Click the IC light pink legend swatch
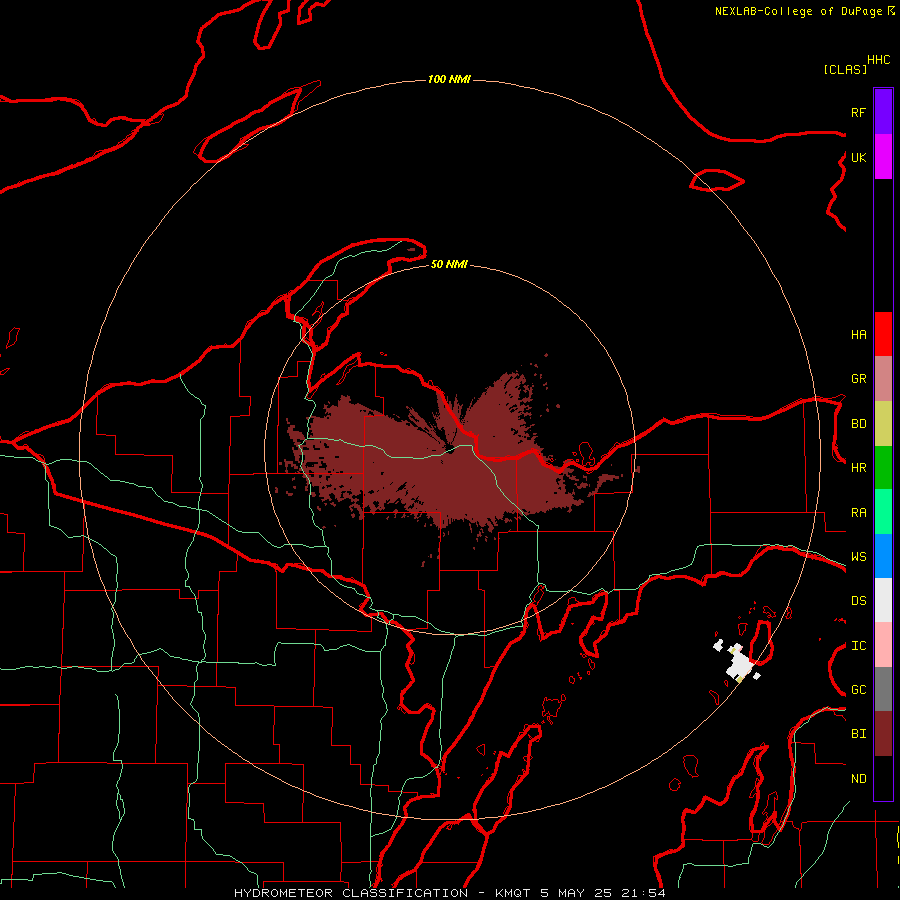Viewport: 900px width, 900px height. [x=883, y=645]
